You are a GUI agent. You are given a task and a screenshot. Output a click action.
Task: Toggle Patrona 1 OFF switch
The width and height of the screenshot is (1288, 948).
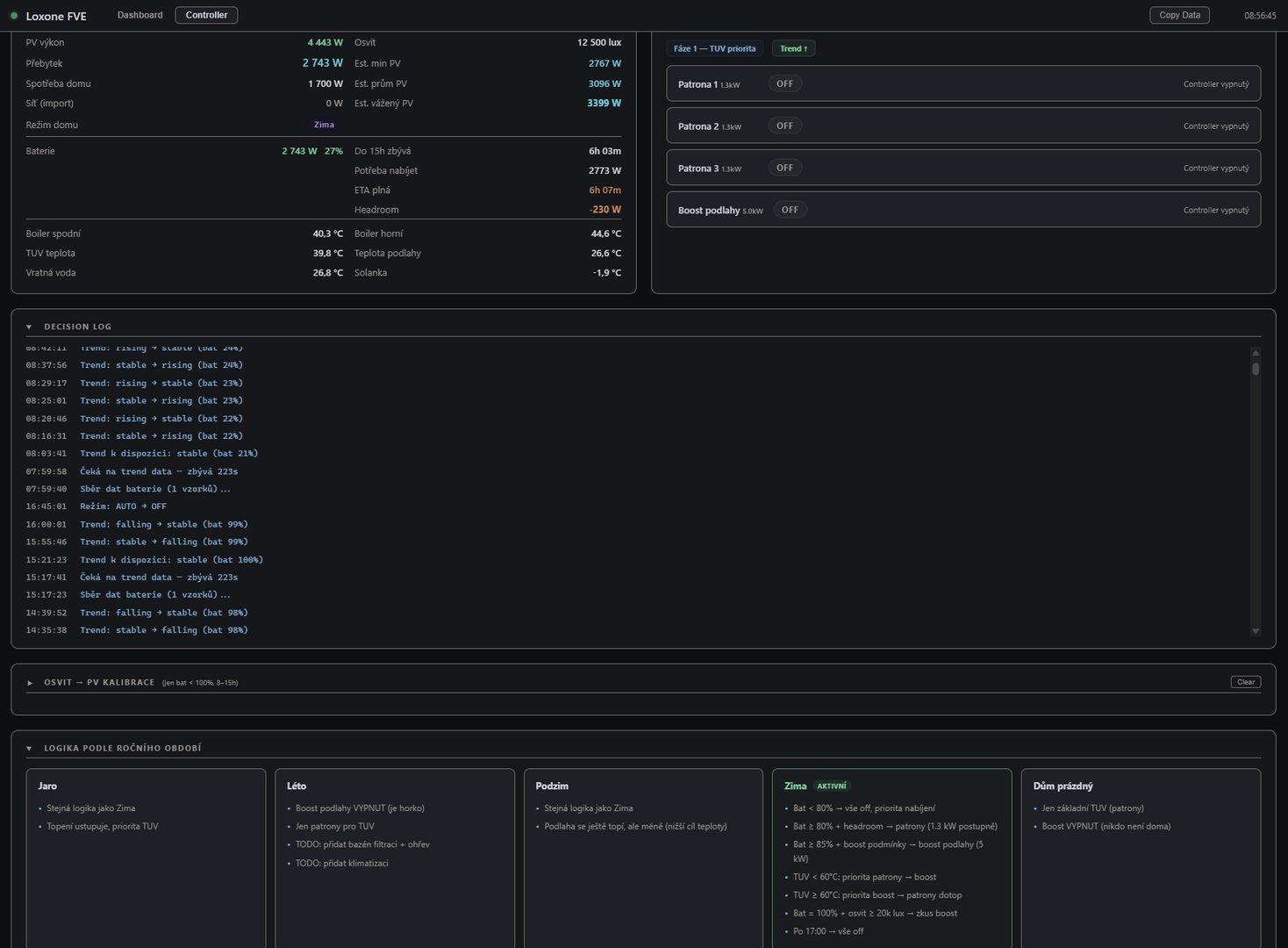pos(785,84)
